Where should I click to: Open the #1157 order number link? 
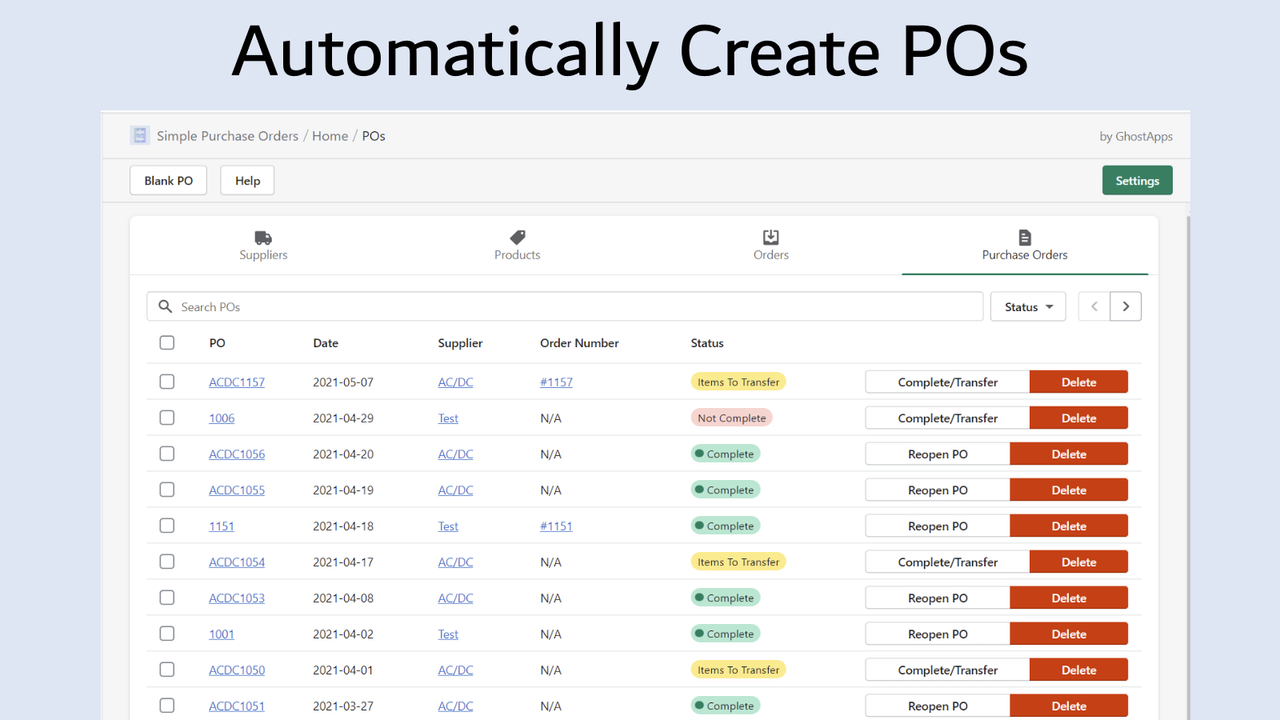pos(556,382)
